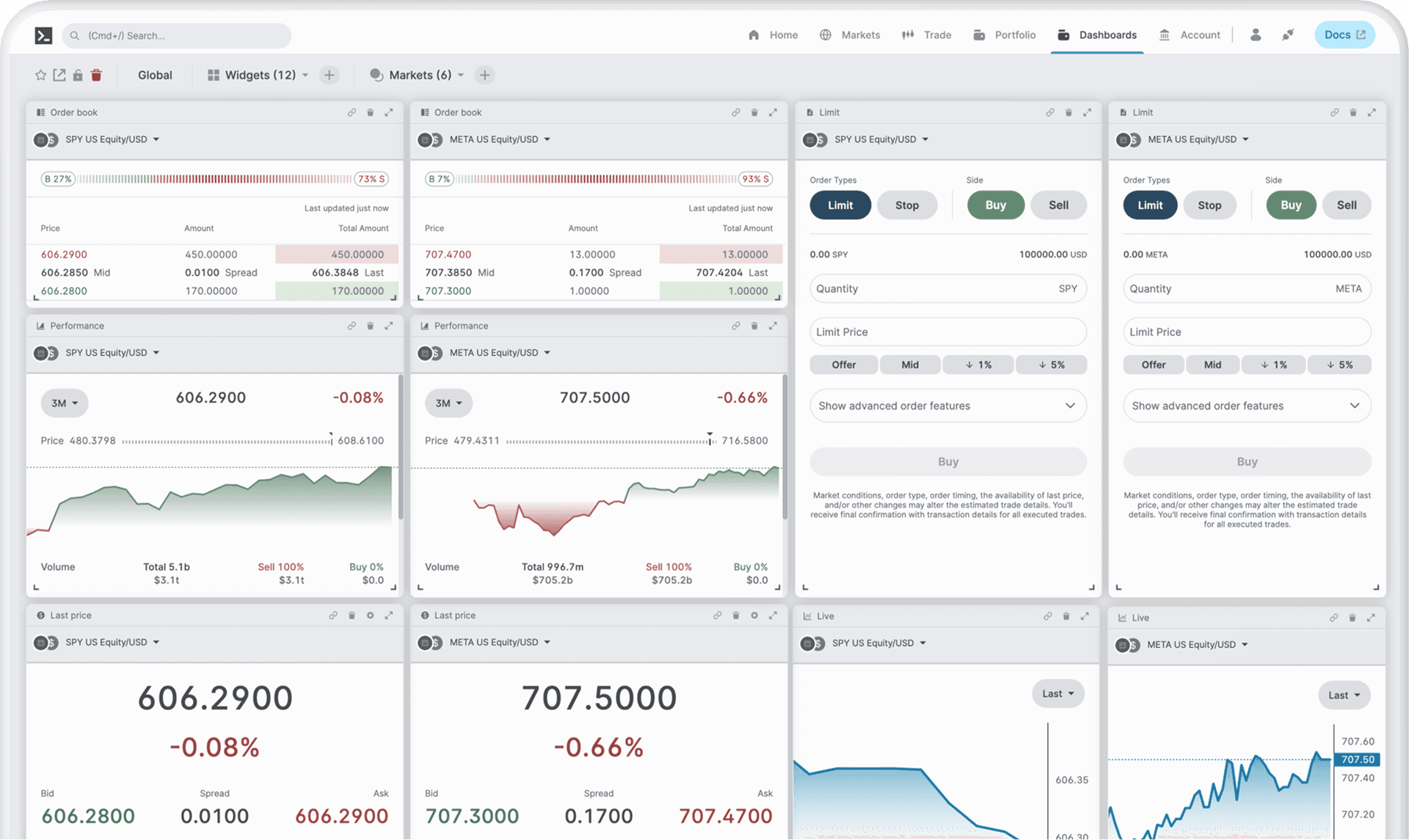Click the Limit Price field for SPY
The image size is (1409, 840).
tap(947, 332)
